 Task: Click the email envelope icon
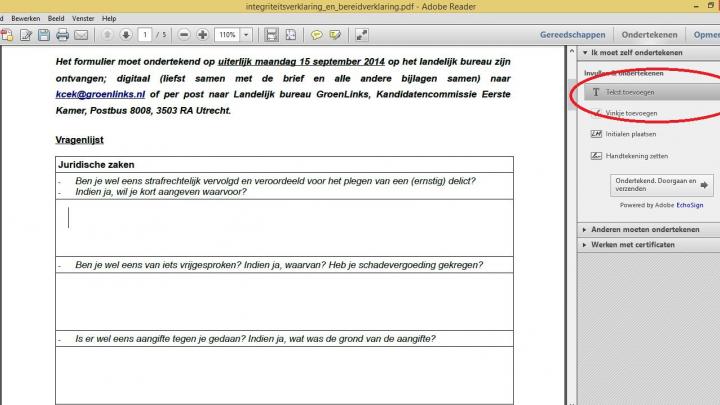pos(80,35)
